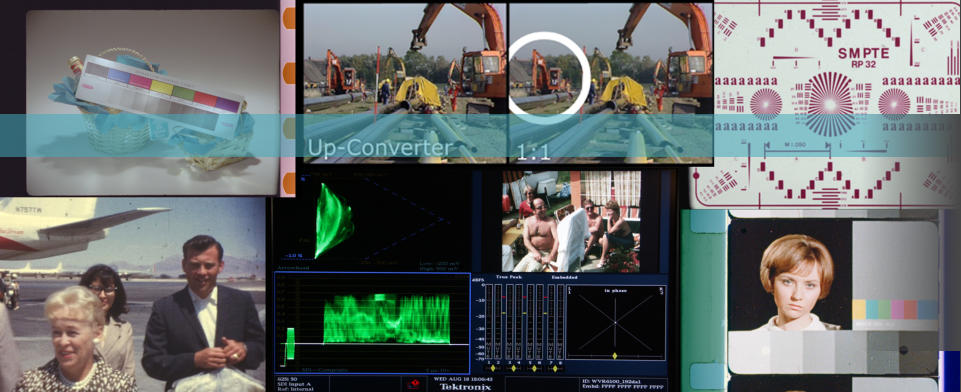Click the yellow patch on the color bar card

click(162, 87)
